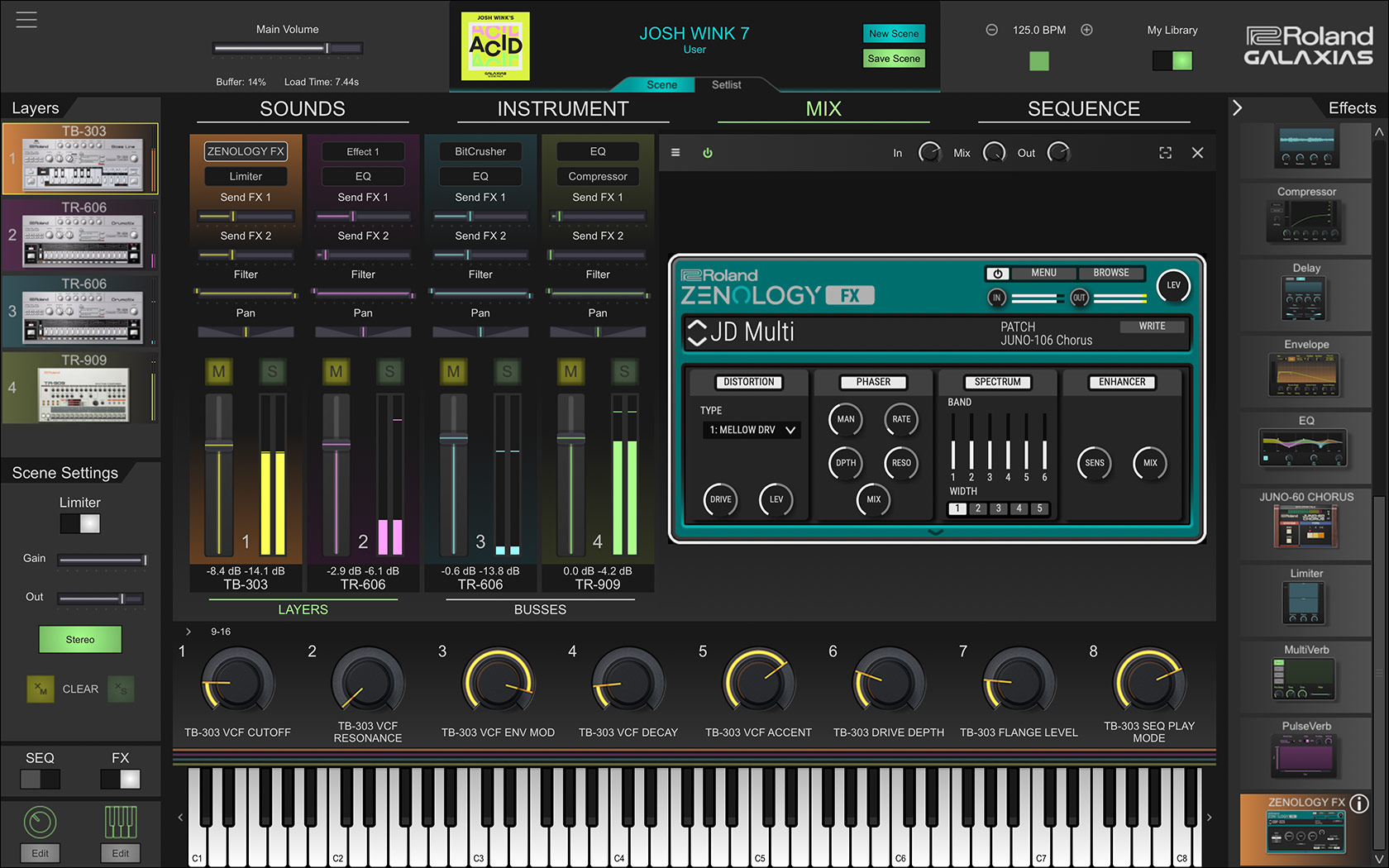The width and height of the screenshot is (1389, 868).
Task: Open the SEQ Edit dial icon
Action: click(x=40, y=822)
